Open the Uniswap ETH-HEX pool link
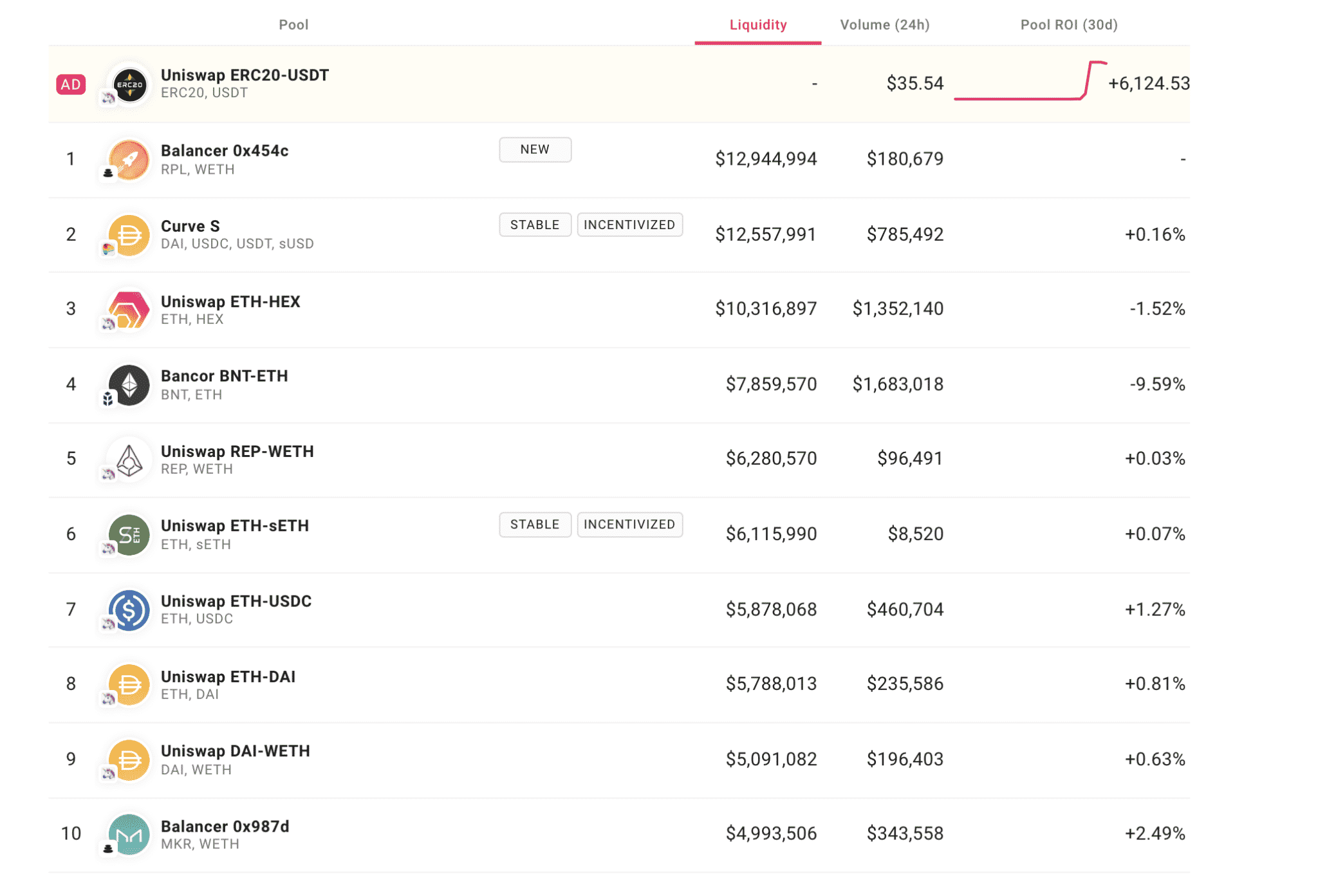 [x=230, y=301]
